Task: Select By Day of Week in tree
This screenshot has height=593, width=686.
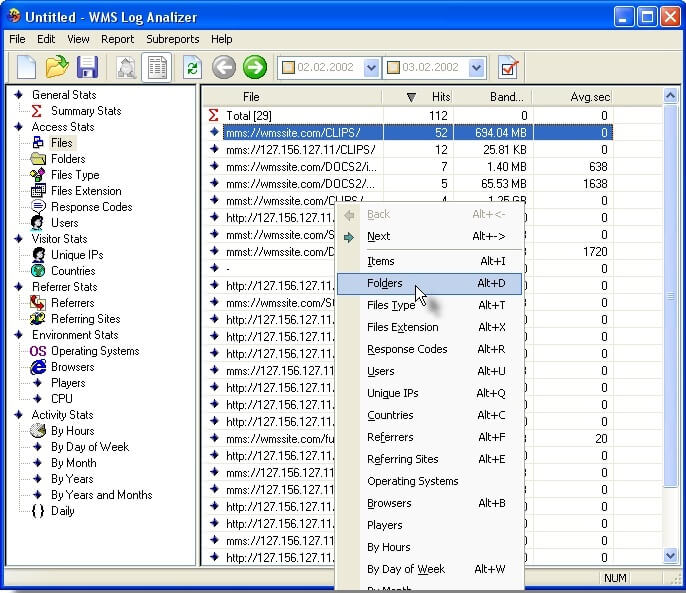Action: point(90,447)
